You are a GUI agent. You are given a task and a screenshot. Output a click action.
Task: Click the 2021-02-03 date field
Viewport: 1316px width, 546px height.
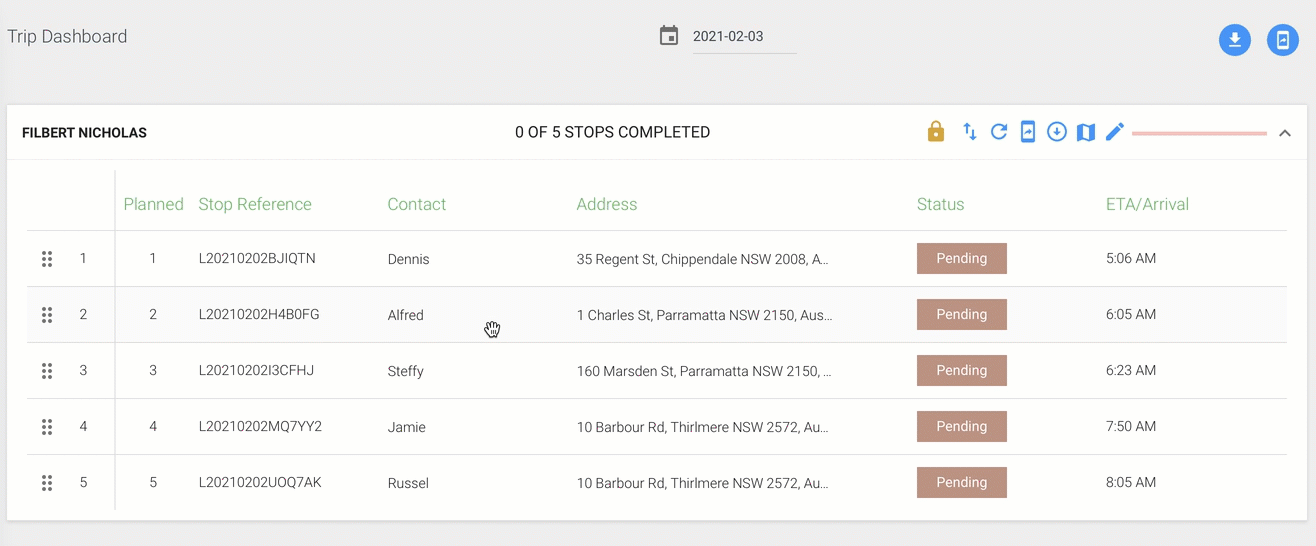pyautogui.click(x=744, y=36)
